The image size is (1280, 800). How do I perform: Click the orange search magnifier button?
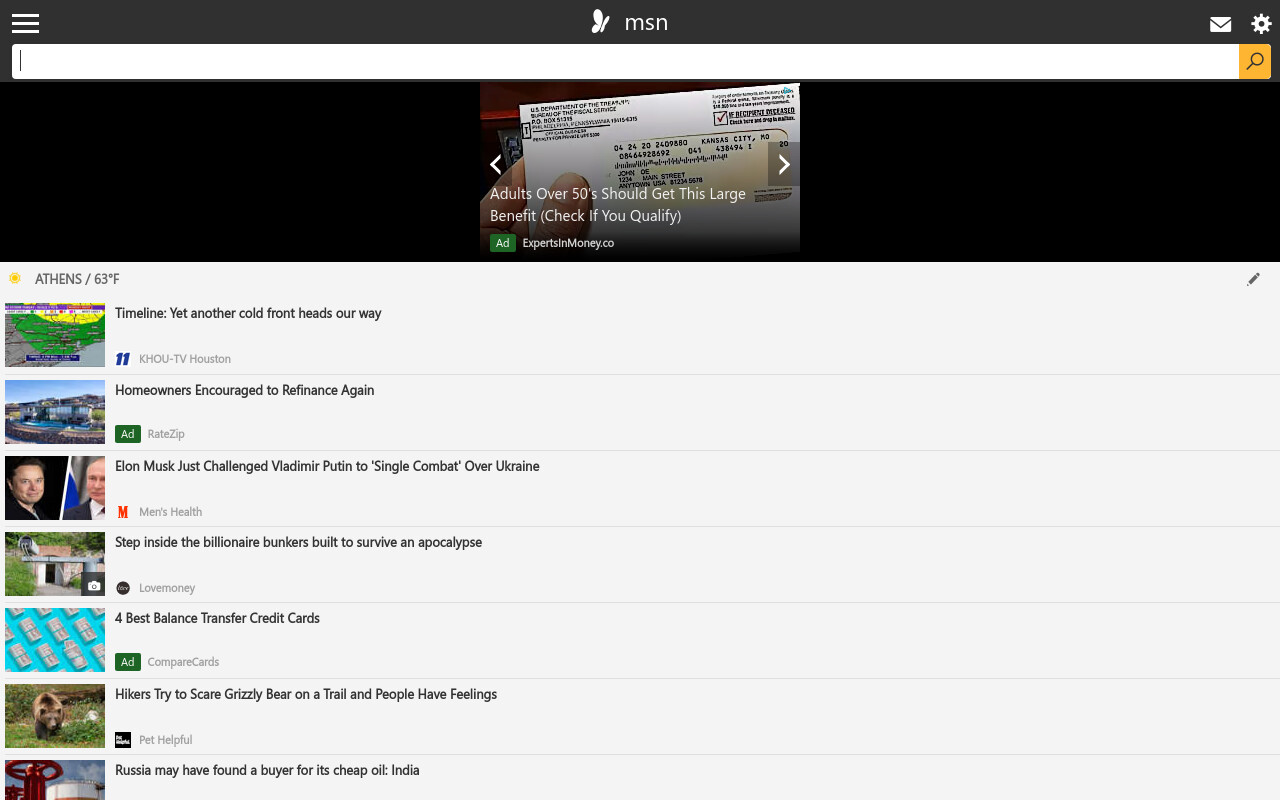(1255, 61)
